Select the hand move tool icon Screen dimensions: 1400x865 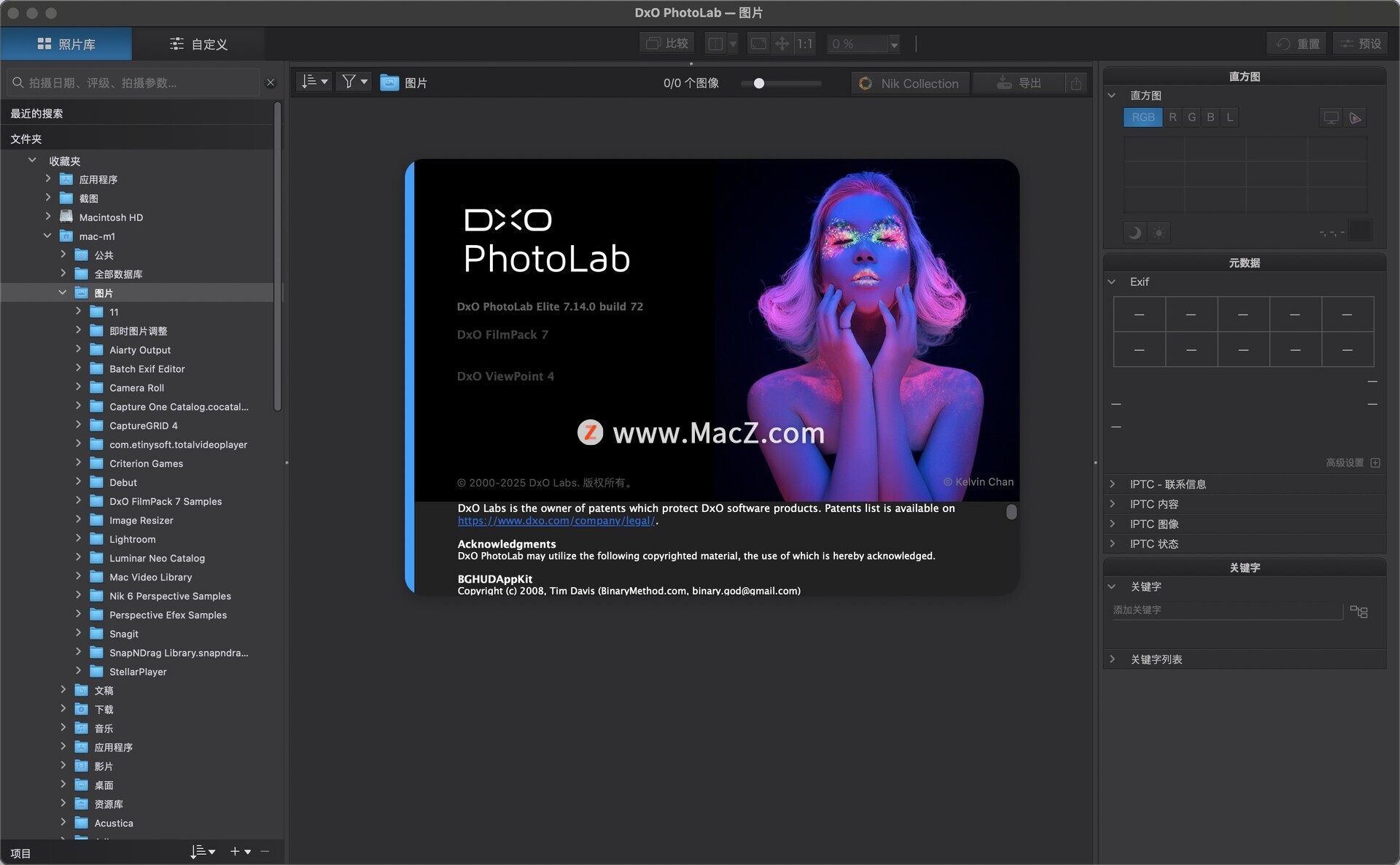(782, 44)
